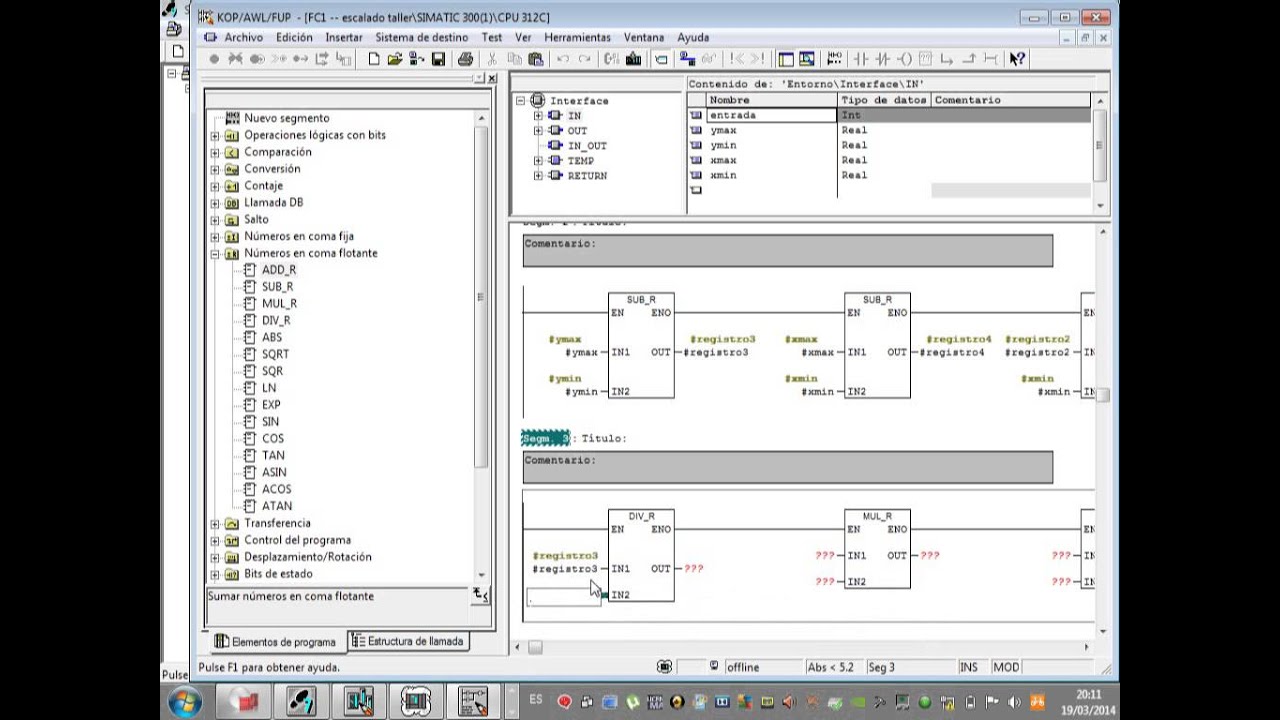This screenshot has width=1280, height=720.
Task: Expand the TEMP node in Interface tree
Action: tap(538, 161)
